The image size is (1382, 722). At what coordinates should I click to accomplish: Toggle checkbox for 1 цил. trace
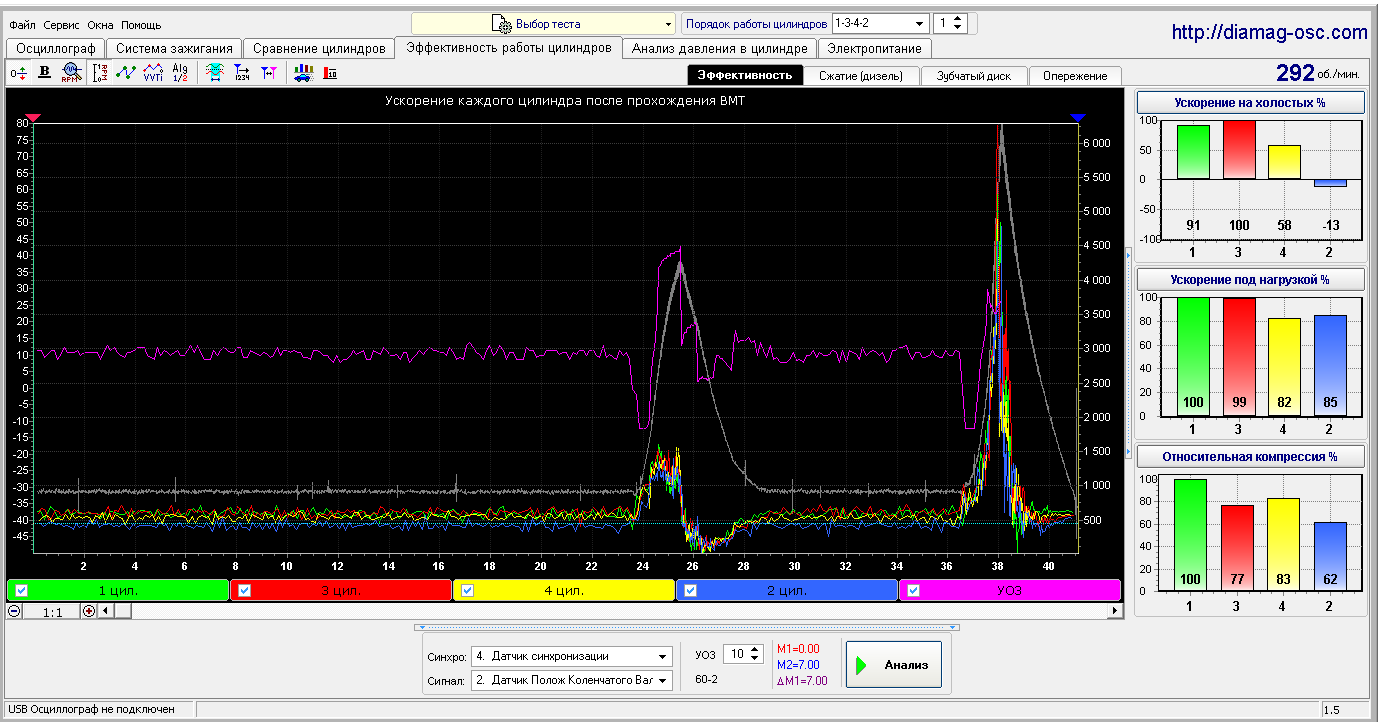21,590
